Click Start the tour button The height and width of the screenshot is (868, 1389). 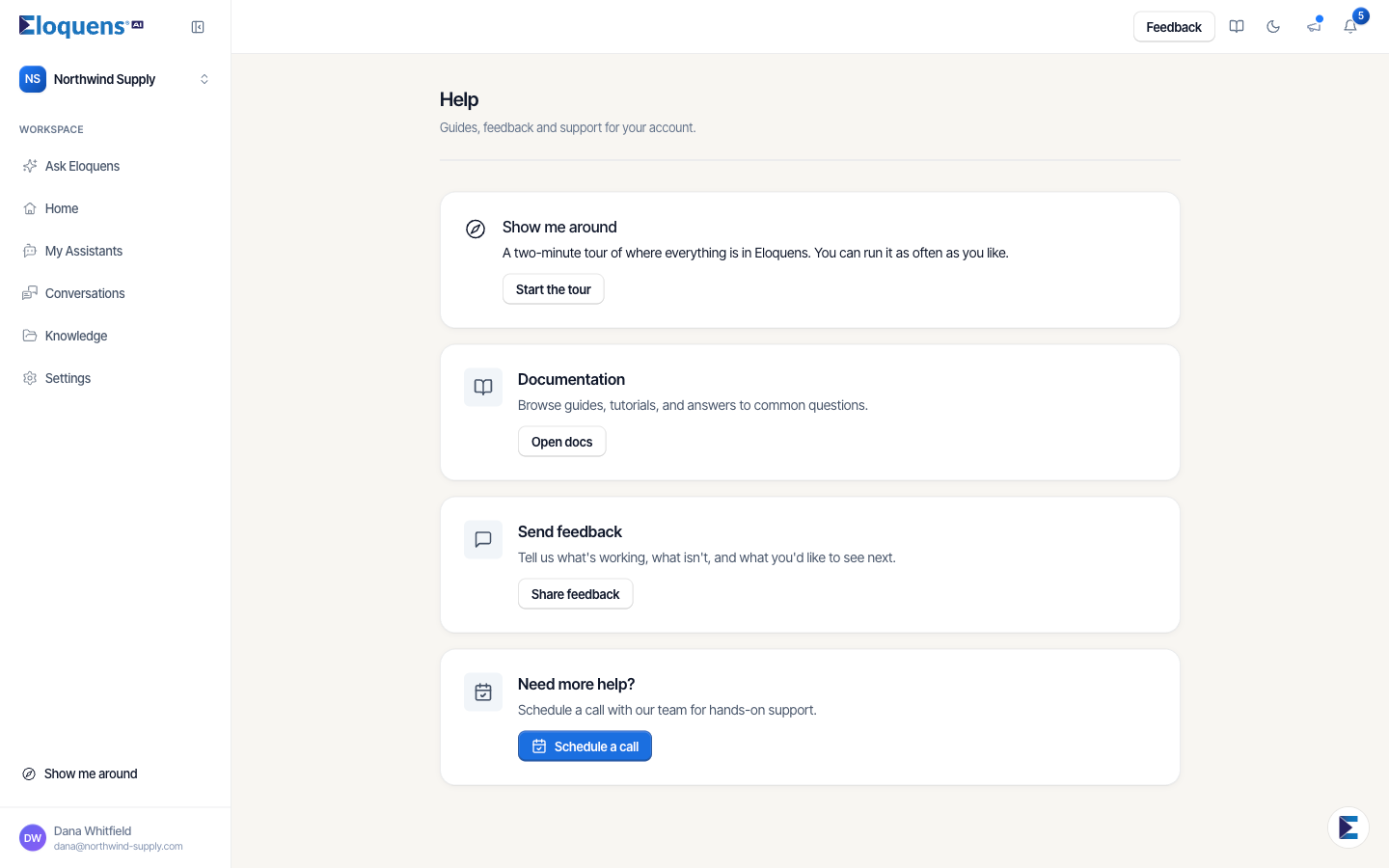click(554, 289)
